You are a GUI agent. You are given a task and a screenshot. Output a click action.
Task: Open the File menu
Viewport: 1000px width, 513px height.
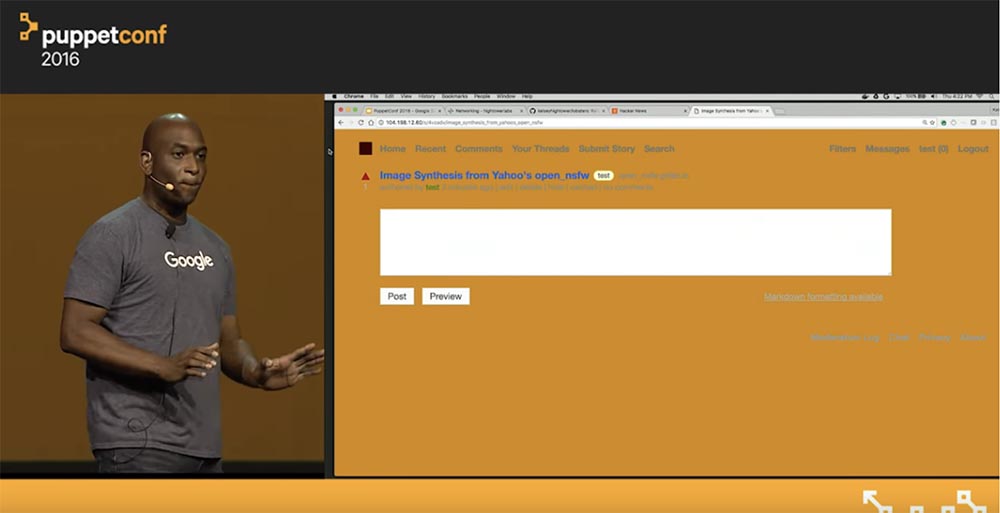click(374, 96)
